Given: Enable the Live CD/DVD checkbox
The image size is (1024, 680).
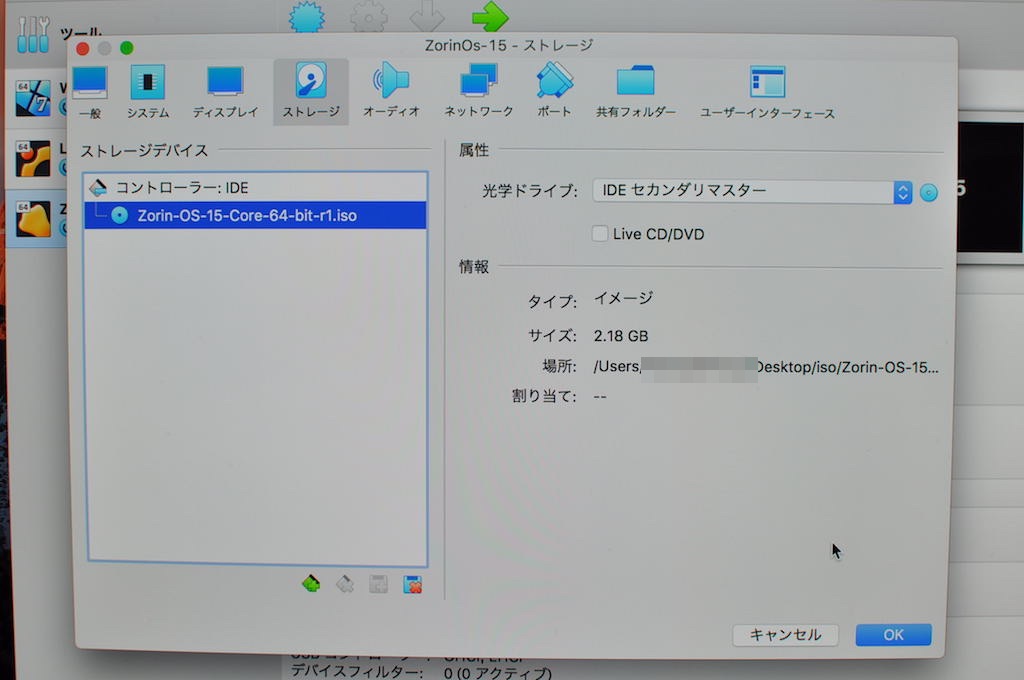Looking at the screenshot, I should 600,233.
